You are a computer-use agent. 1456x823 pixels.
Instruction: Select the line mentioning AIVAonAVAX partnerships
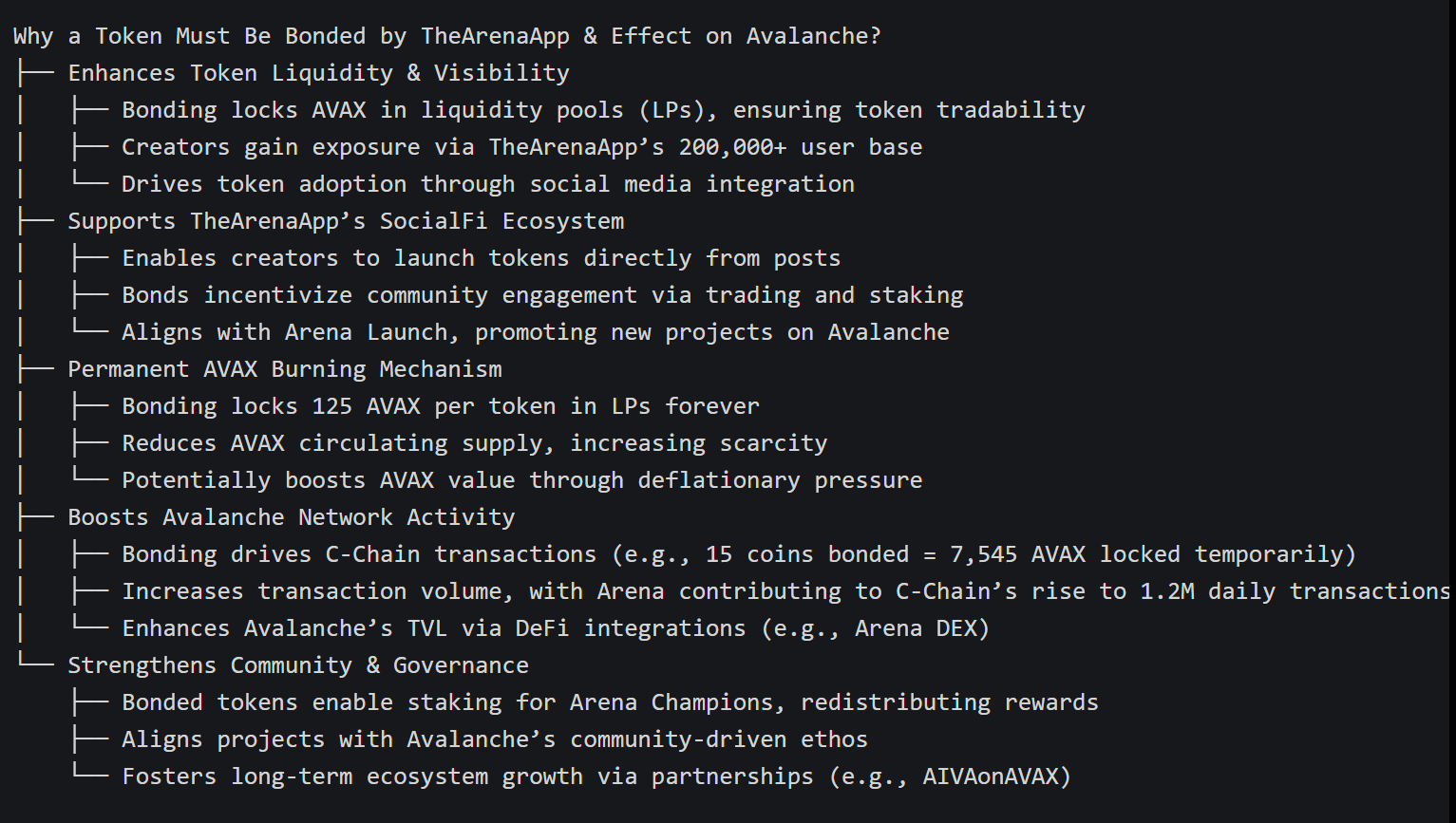596,776
